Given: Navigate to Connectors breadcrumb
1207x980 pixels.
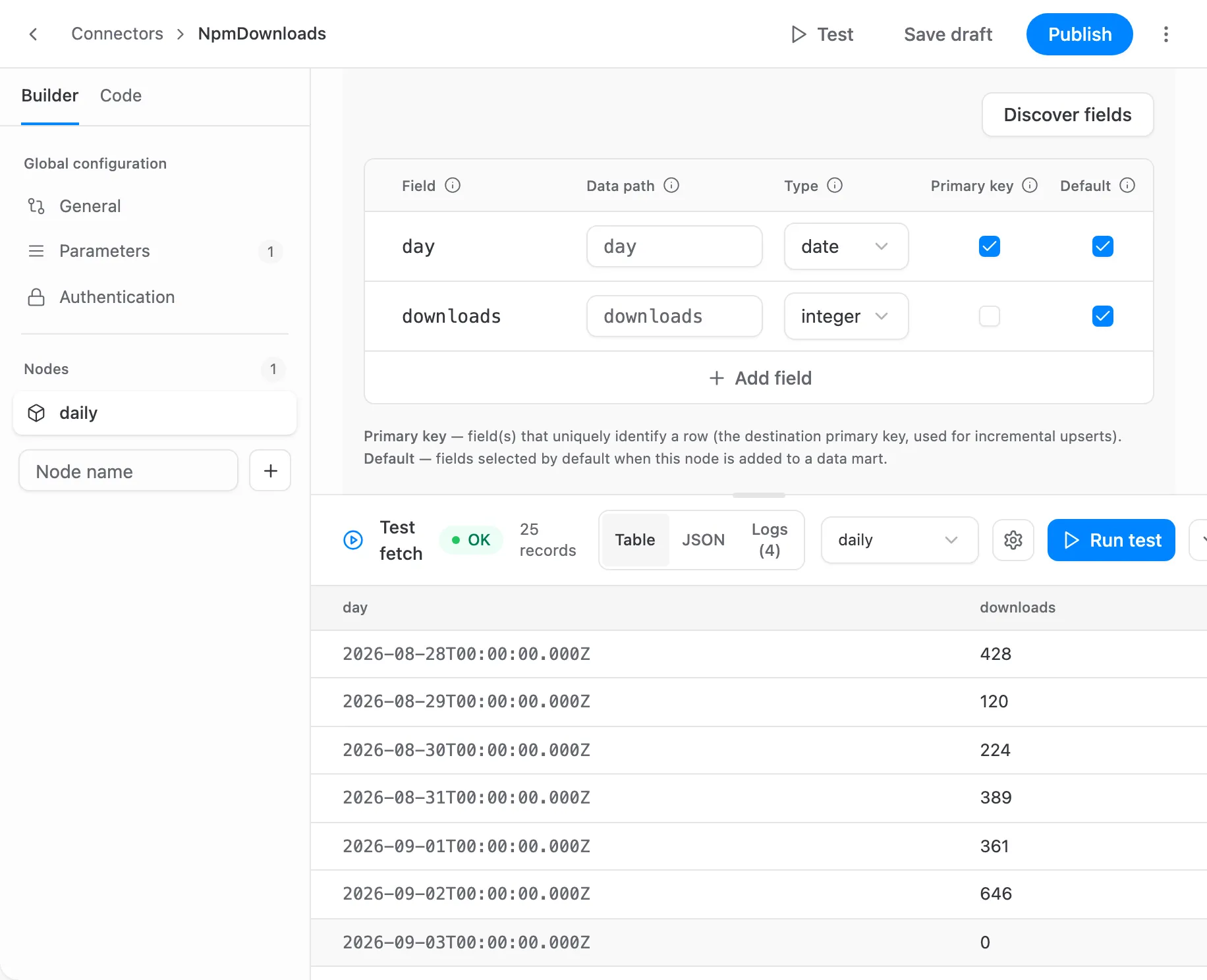Looking at the screenshot, I should (x=117, y=34).
